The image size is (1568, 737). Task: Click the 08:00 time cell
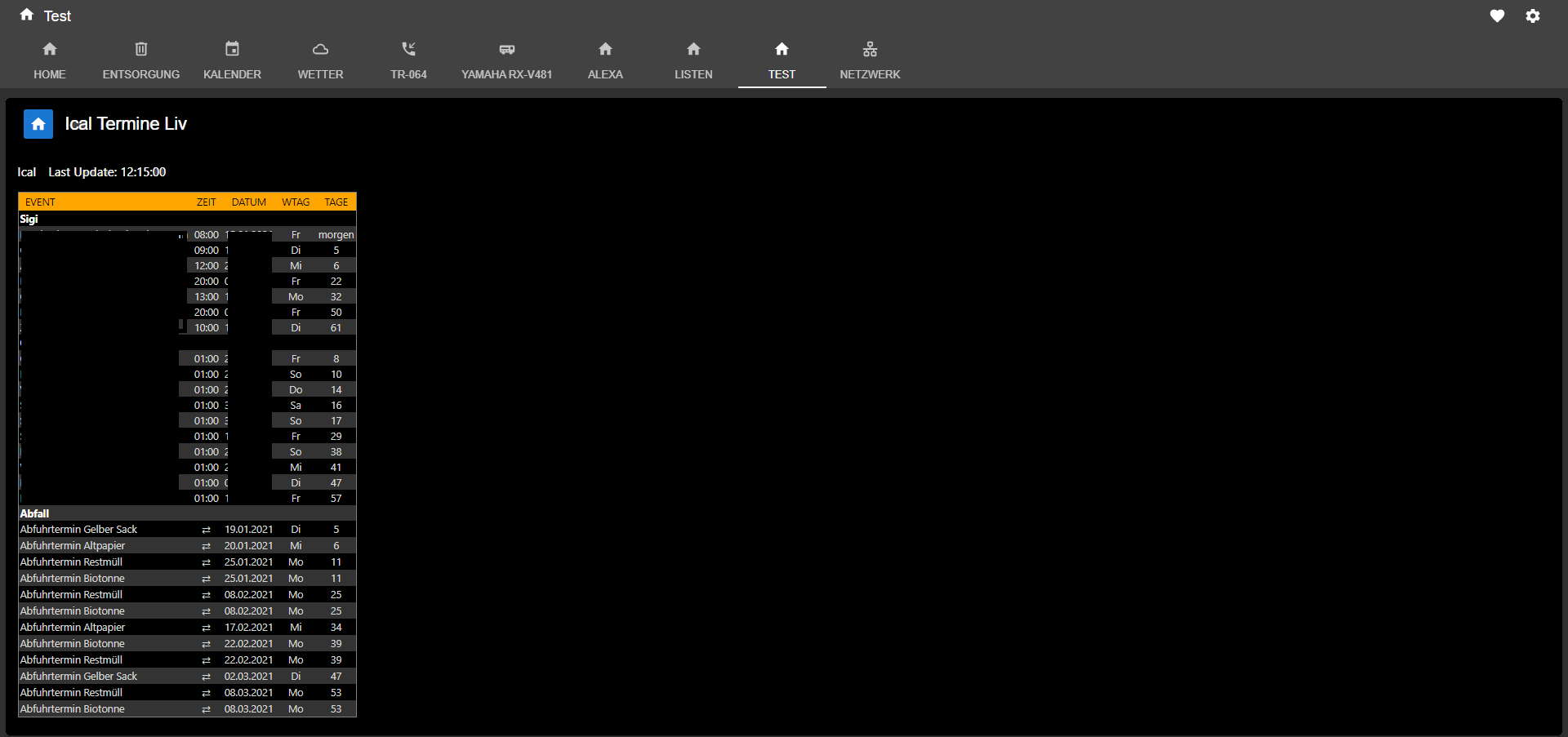click(x=207, y=235)
